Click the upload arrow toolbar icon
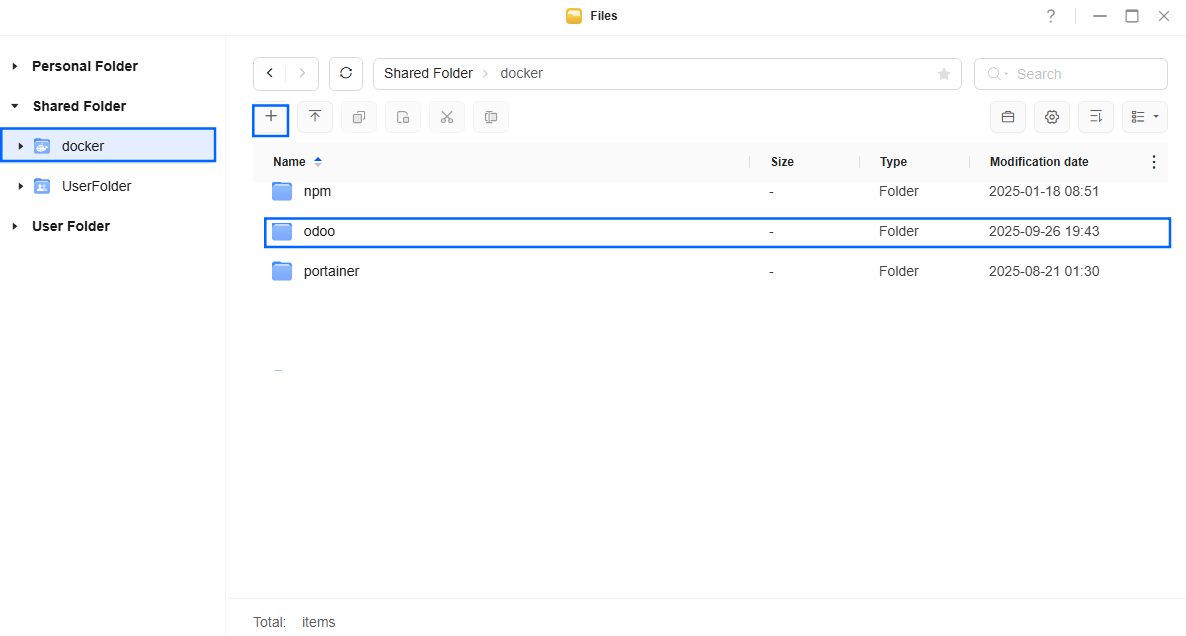 click(315, 117)
